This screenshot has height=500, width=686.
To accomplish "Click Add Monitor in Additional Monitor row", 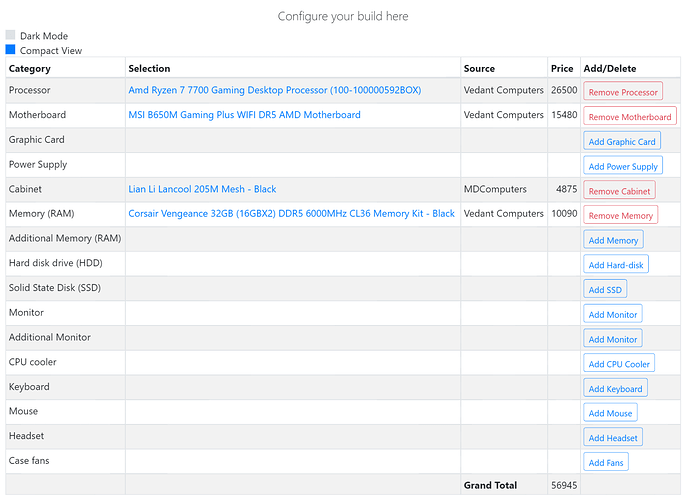I will point(612,339).
